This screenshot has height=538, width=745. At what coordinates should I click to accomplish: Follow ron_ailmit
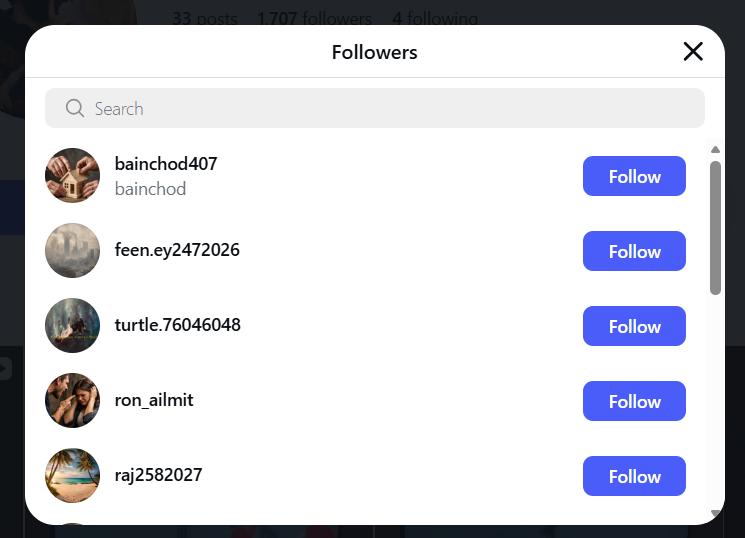634,401
